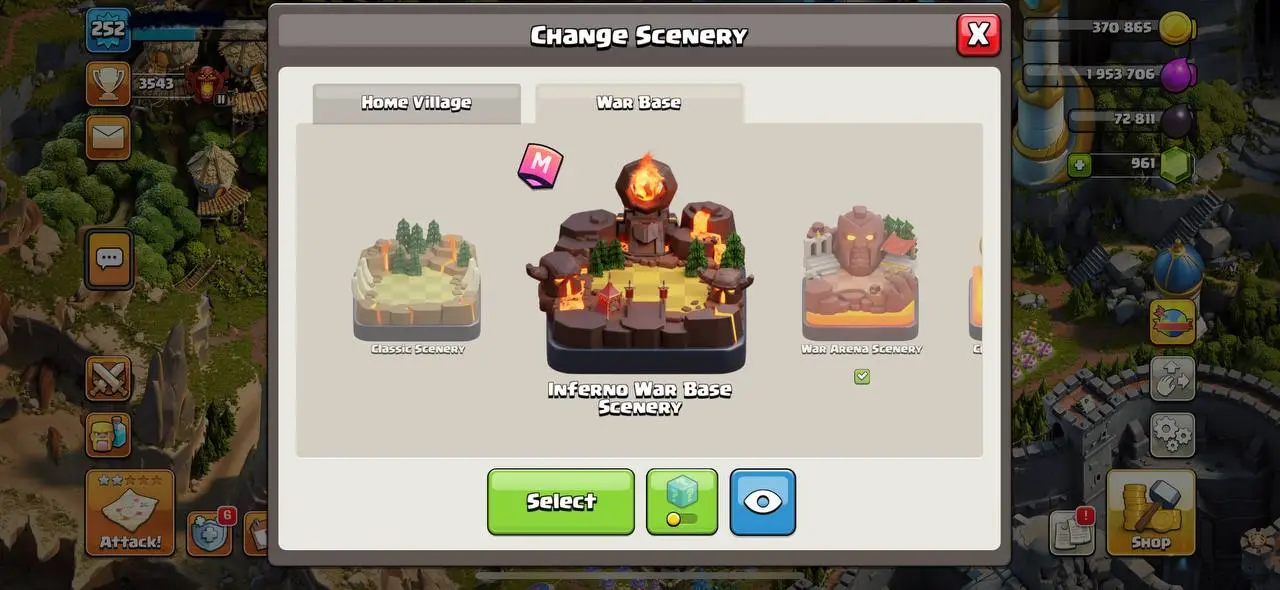Switch to the War Base tab
This screenshot has width=1280, height=590.
639,103
